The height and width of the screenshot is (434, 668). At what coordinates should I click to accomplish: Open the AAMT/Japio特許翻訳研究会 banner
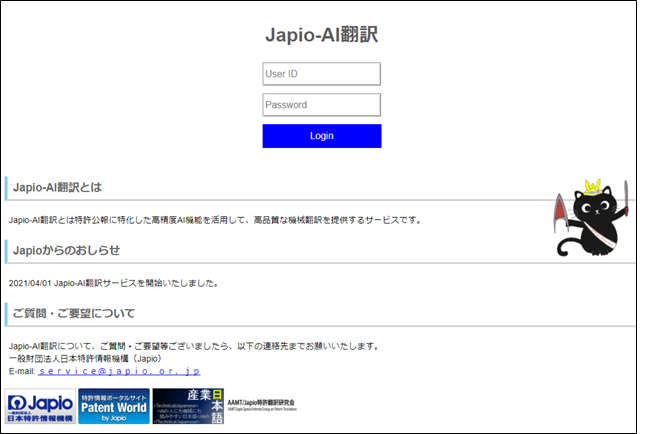(262, 405)
